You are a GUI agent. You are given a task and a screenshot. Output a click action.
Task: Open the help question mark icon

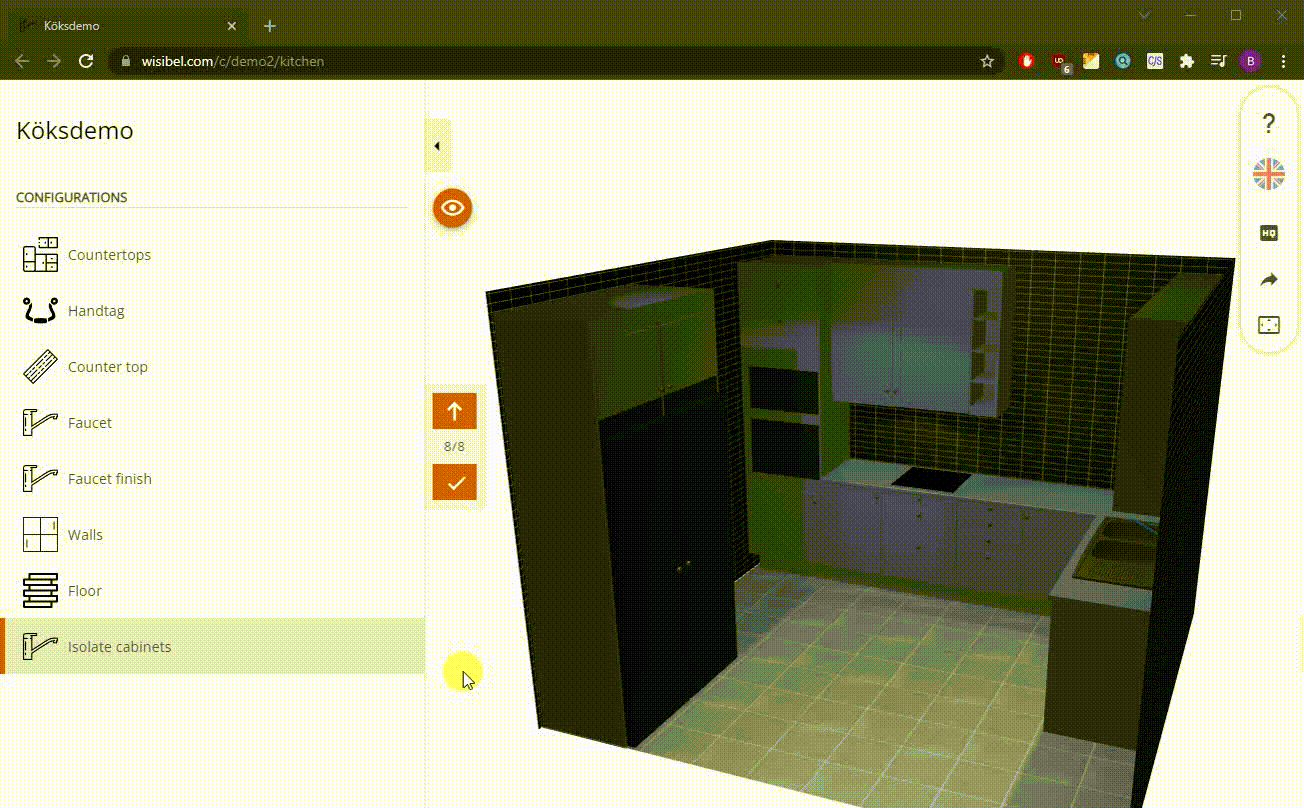click(x=1268, y=123)
